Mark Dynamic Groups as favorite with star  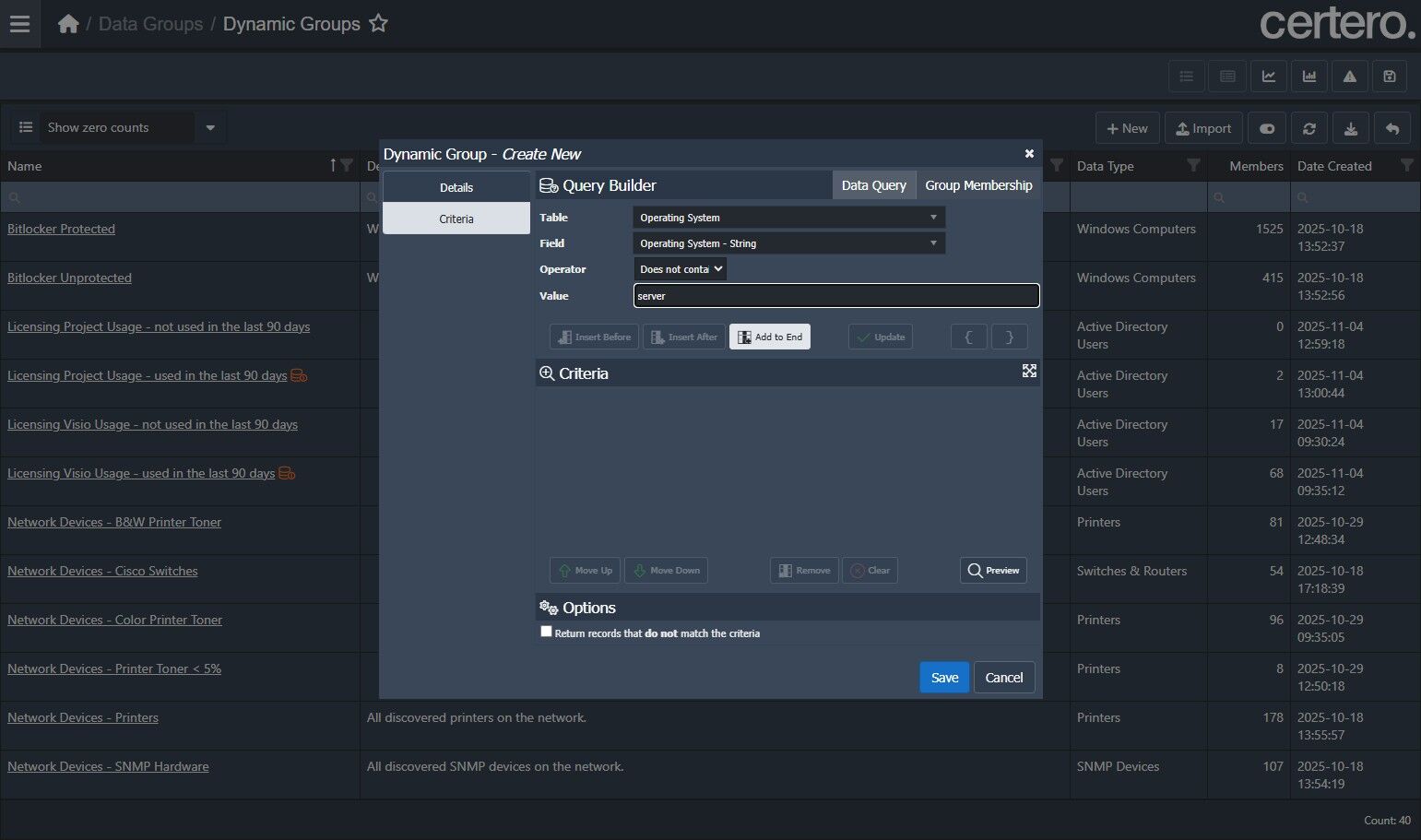[378, 24]
